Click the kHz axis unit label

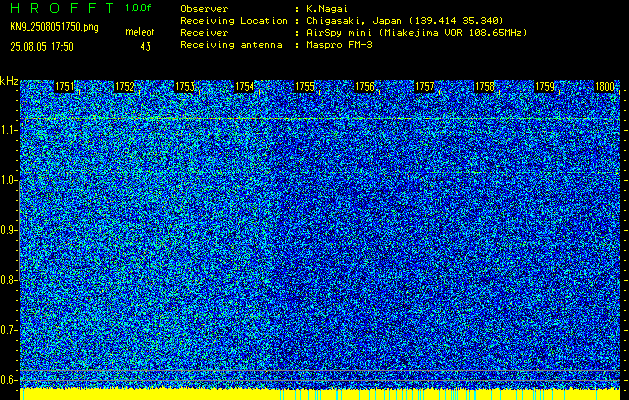click(9, 81)
